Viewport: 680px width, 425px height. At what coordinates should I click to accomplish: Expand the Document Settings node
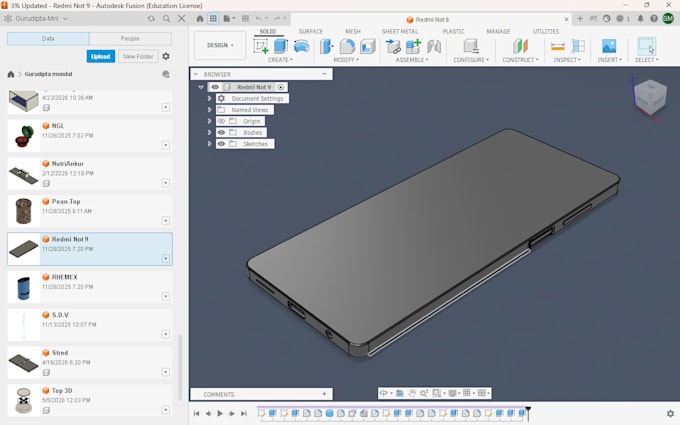coord(209,98)
